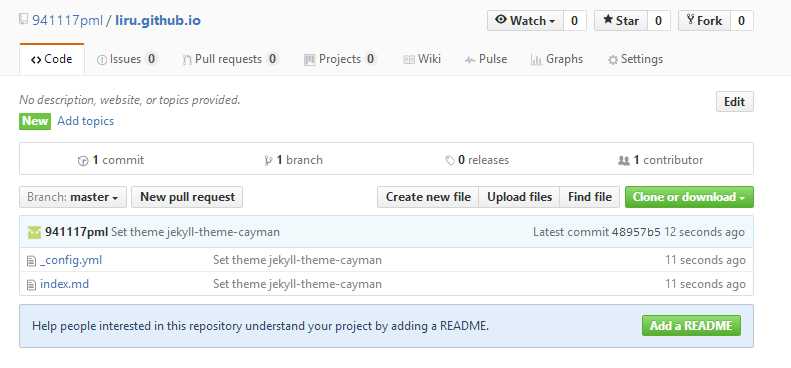View the 0 releases page
The width and height of the screenshot is (791, 368).
point(477,160)
